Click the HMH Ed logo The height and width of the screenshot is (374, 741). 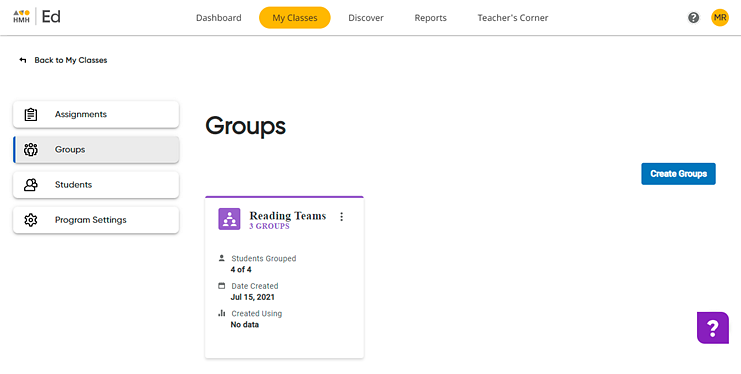pos(37,17)
